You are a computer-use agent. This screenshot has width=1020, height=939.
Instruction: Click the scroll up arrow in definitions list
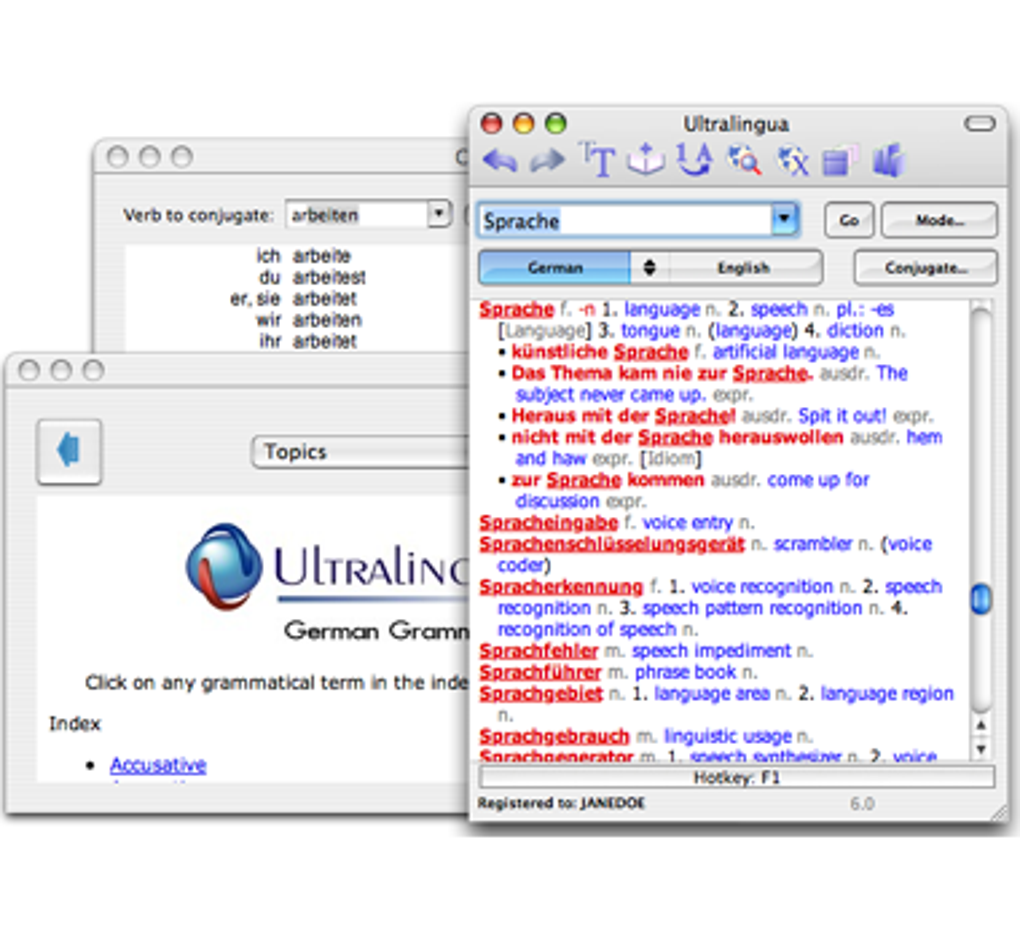tap(981, 725)
